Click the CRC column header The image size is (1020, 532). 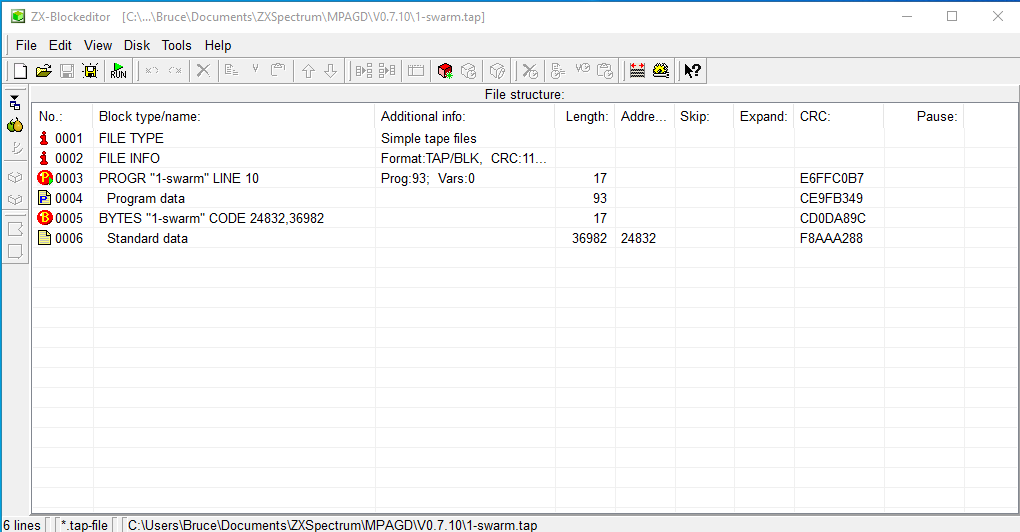click(x=839, y=116)
